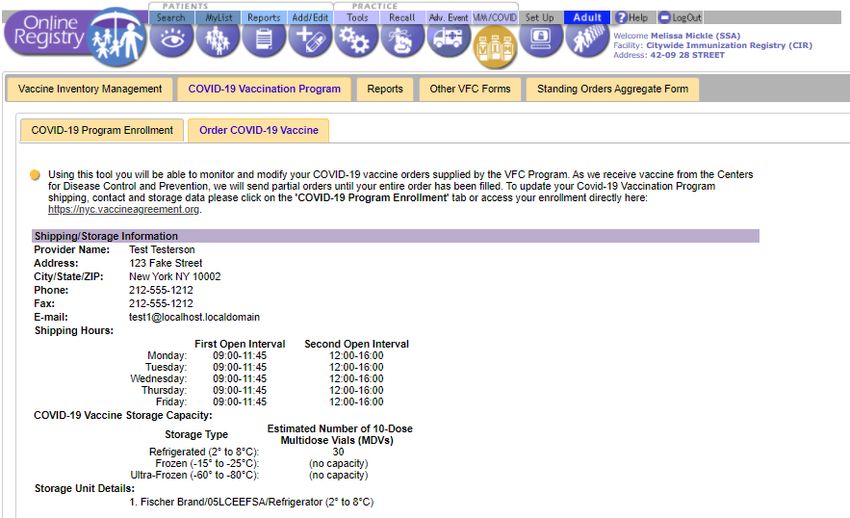Viewport: 850px width, 518px height.
Task: Click Ultra-Frozen row's (no capacity) value
Action: pos(338,475)
